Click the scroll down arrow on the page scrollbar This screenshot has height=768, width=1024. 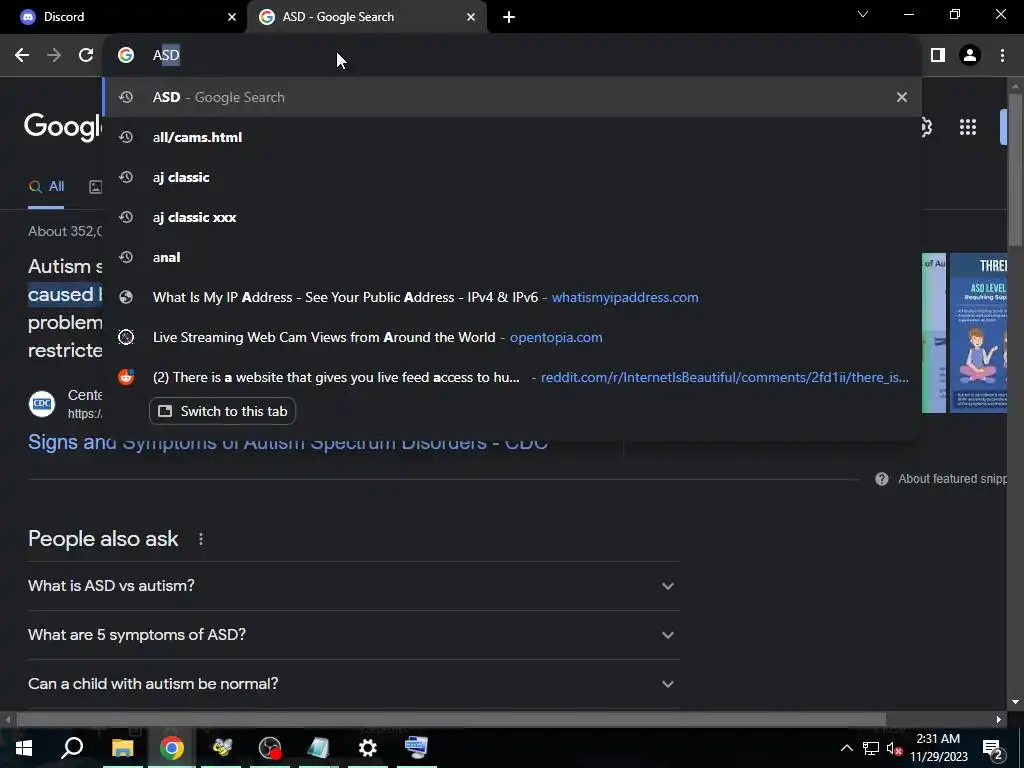[x=1015, y=703]
